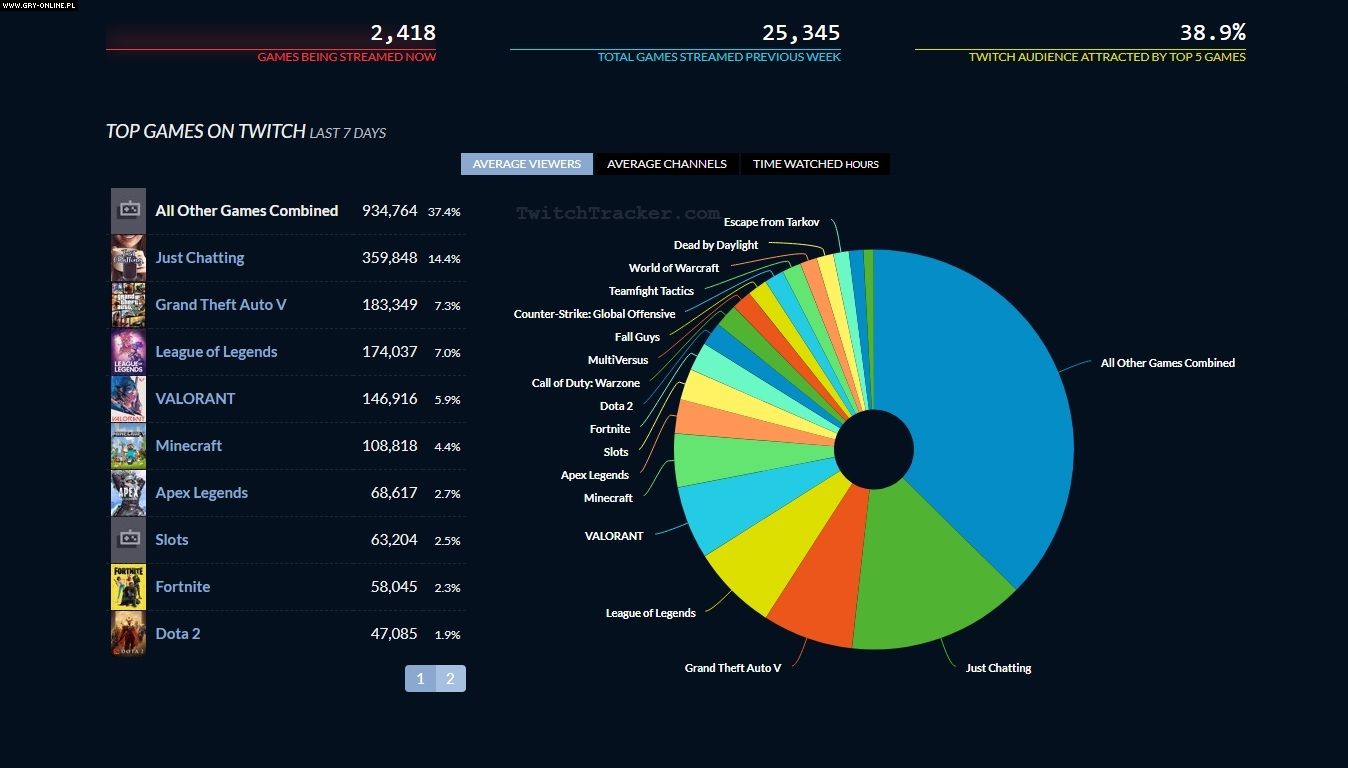1348x768 pixels.
Task: Select the Time Watched Hours tab
Action: click(815, 164)
